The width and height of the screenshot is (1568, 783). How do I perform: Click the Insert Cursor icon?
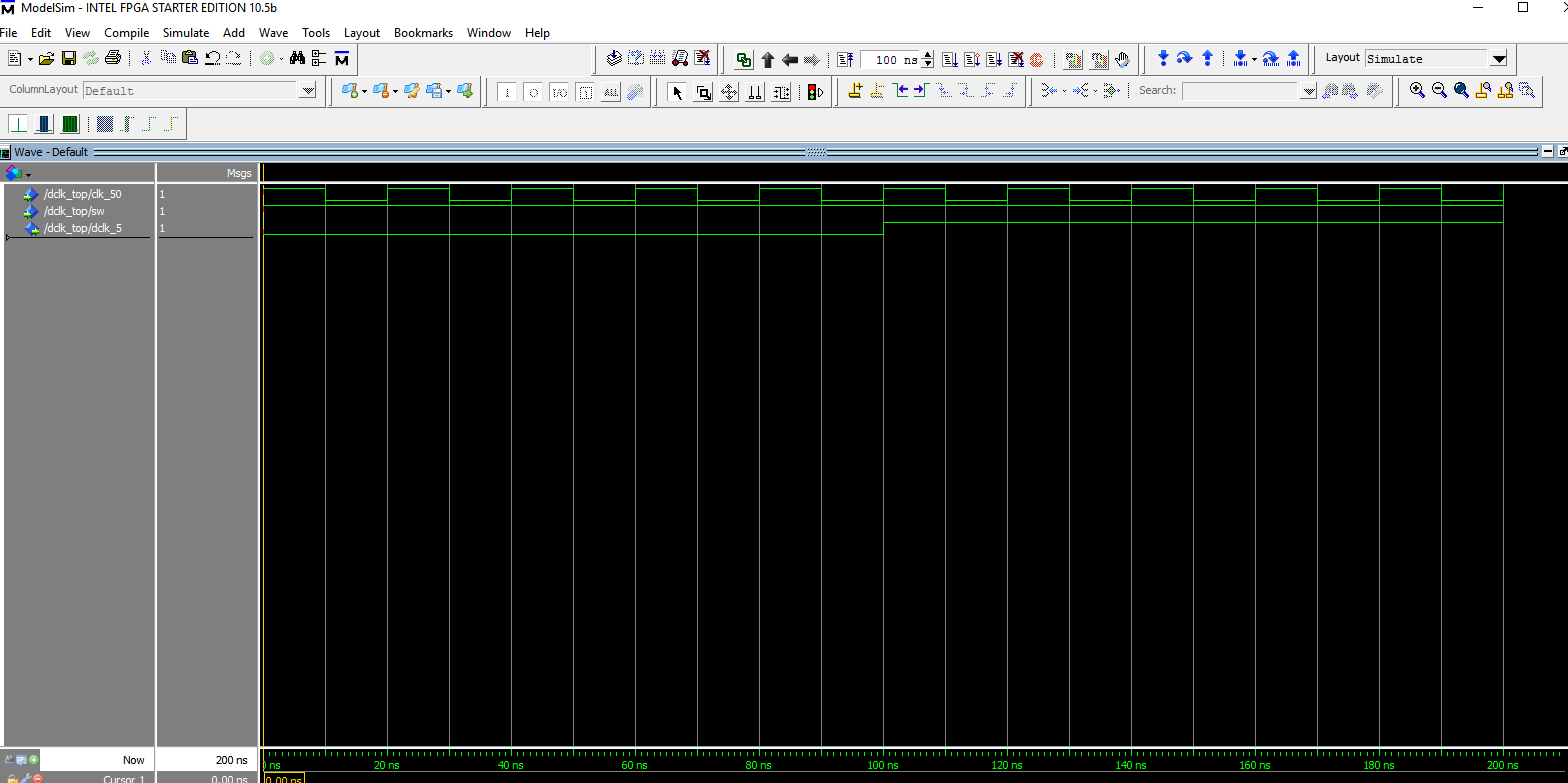pos(855,91)
